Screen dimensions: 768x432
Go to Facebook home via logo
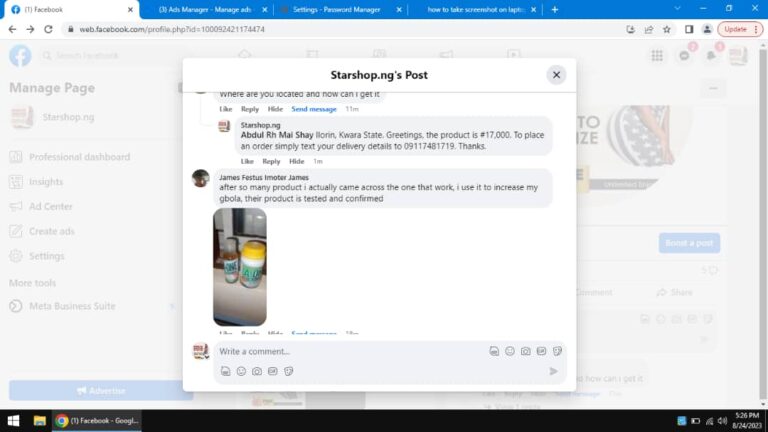click(20, 55)
